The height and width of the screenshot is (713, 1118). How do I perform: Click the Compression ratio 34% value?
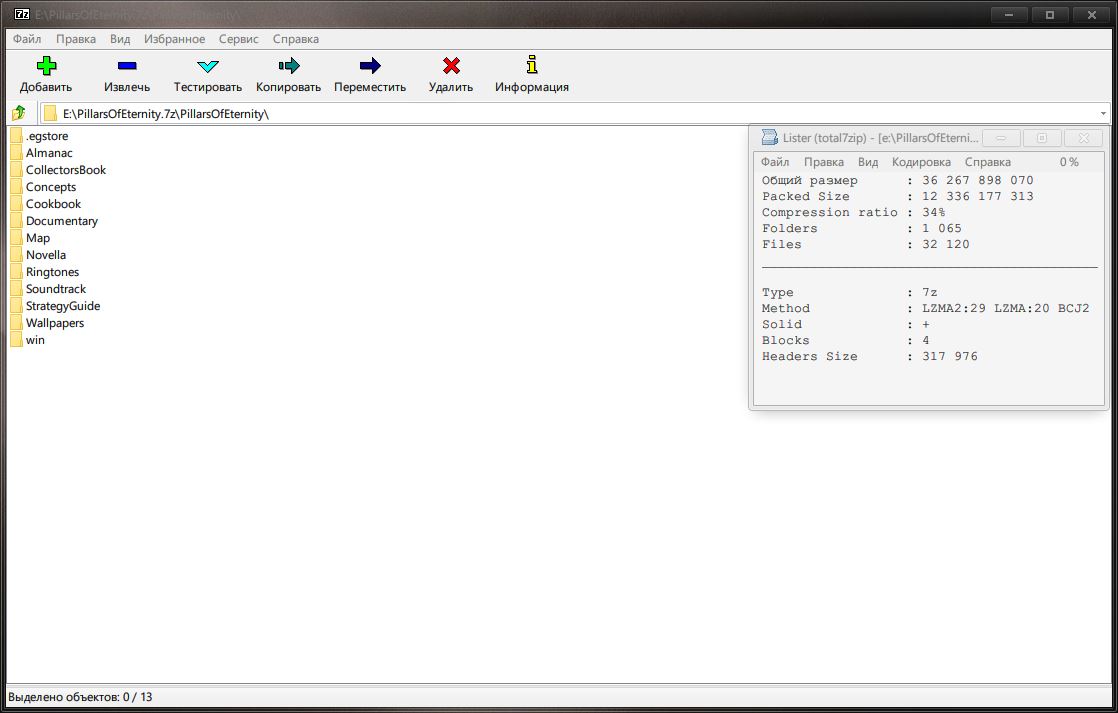pyautogui.click(x=933, y=212)
